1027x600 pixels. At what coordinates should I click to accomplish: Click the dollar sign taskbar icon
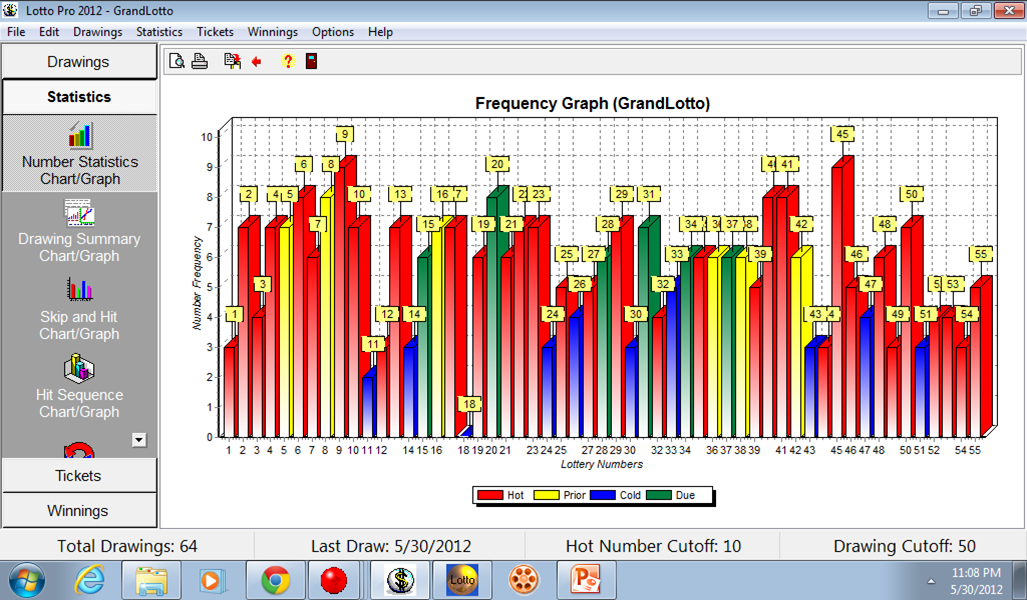[x=400, y=580]
